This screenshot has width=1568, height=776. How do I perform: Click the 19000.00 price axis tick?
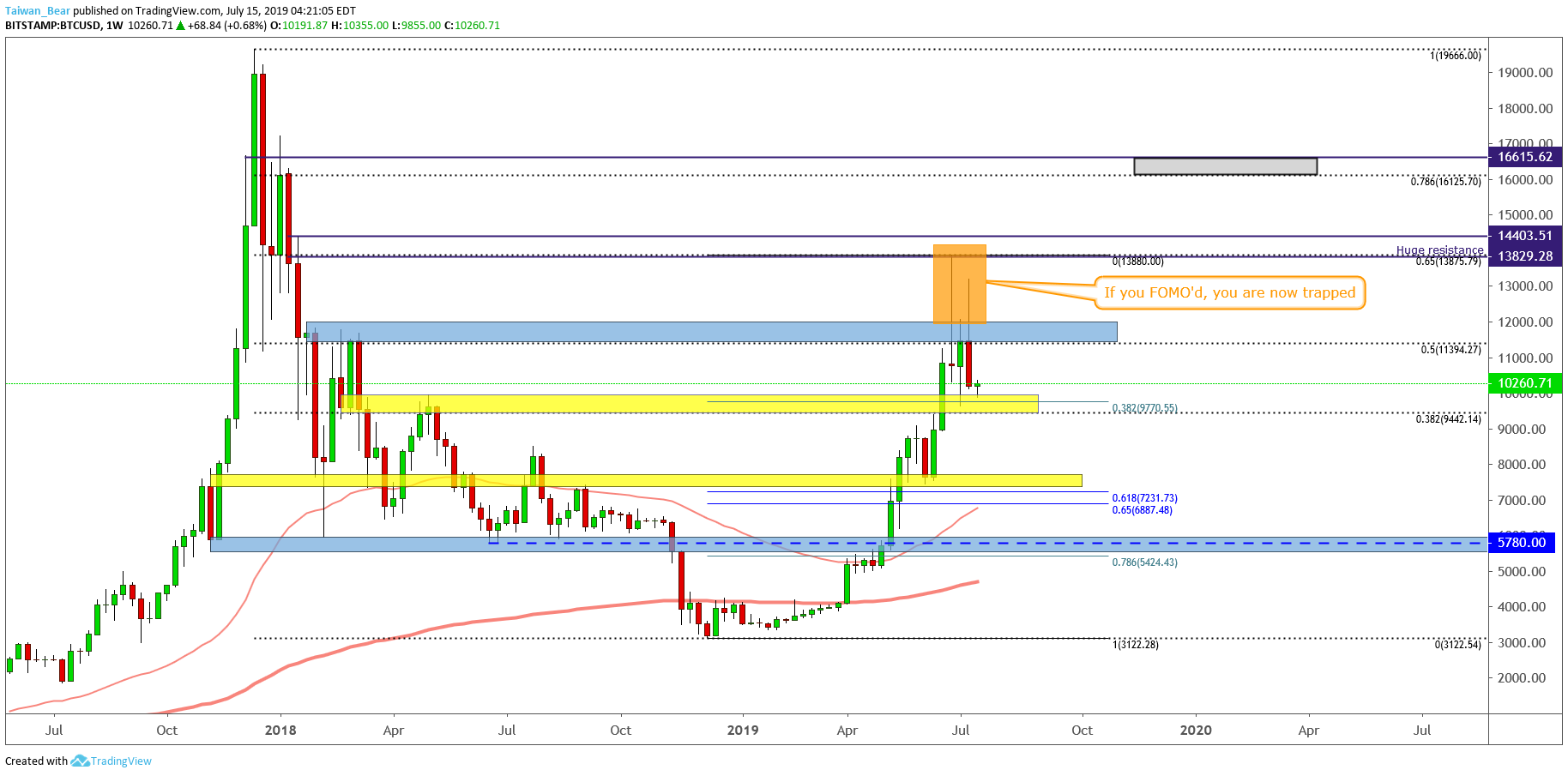pyautogui.click(x=1525, y=73)
